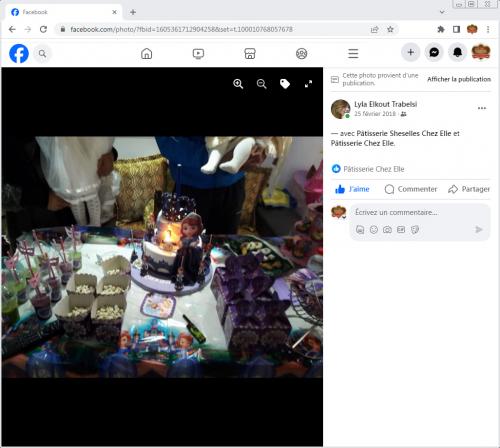
Task: Open Lyla Elkout Trabelsi profile picture
Action: [x=340, y=109]
